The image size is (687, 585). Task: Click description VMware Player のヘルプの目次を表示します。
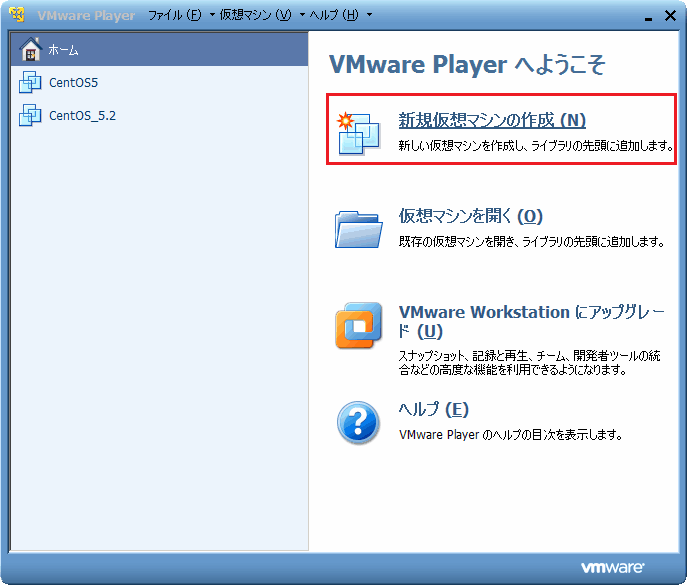[x=510, y=435]
